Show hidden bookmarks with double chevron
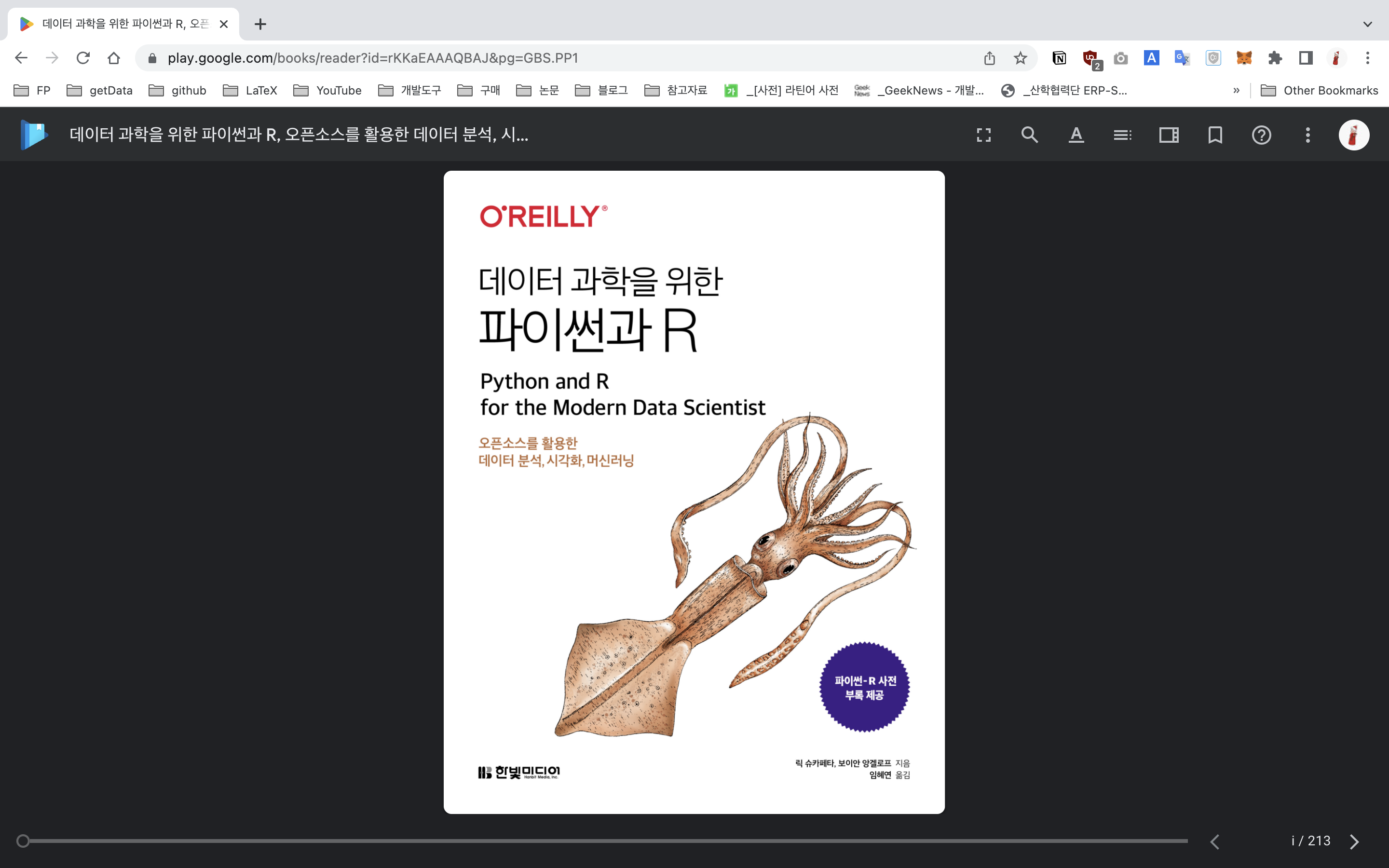This screenshot has height=868, width=1389. 1236,91
